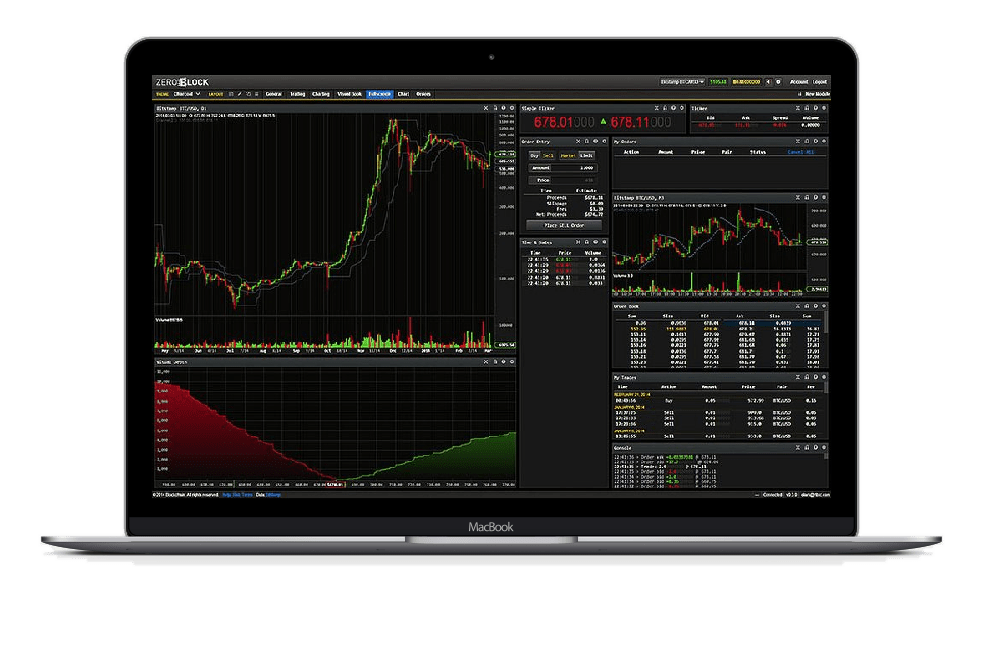Screen dimensions: 1000x662
Task: Click the lock icon on My Orders panel
Action: [x=807, y=142]
